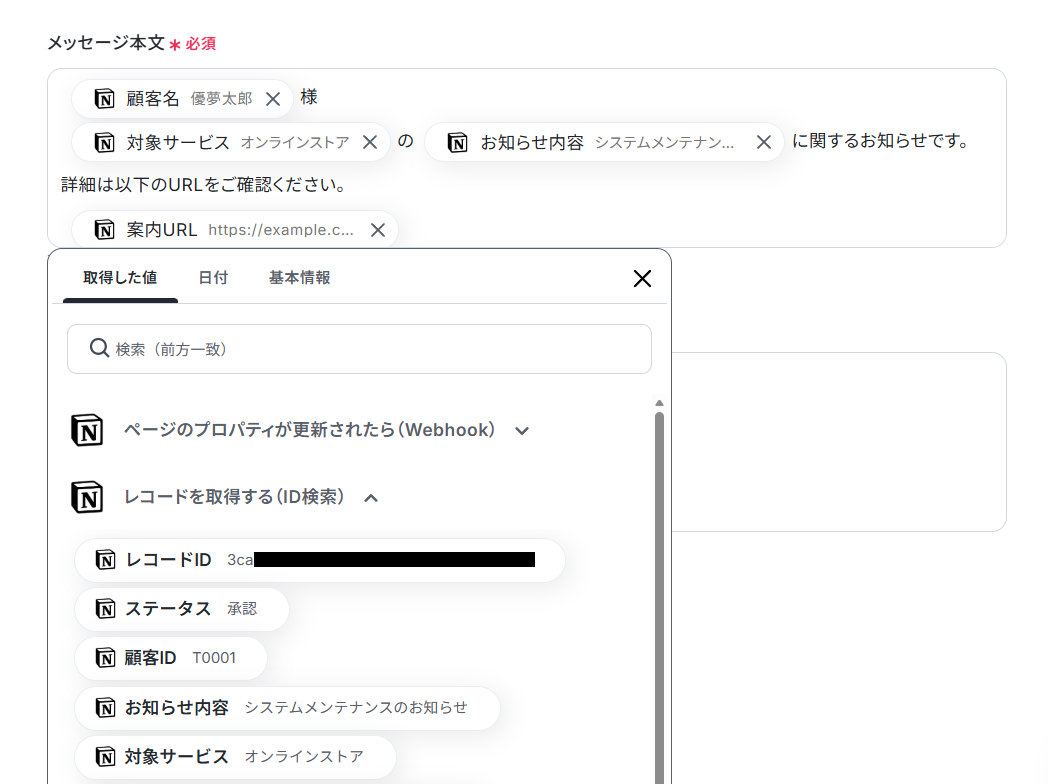Expand ページのプロパティが更新されたら(Webhook) section chevron
The image size is (1048, 784).
click(522, 431)
